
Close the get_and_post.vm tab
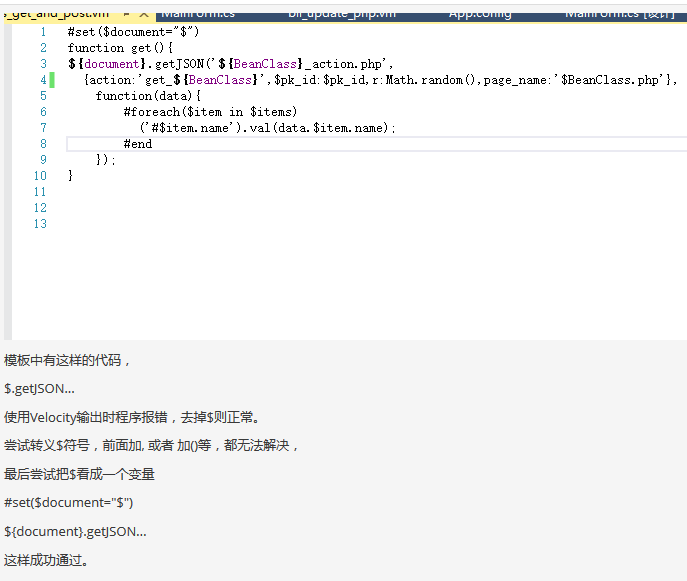(144, 14)
